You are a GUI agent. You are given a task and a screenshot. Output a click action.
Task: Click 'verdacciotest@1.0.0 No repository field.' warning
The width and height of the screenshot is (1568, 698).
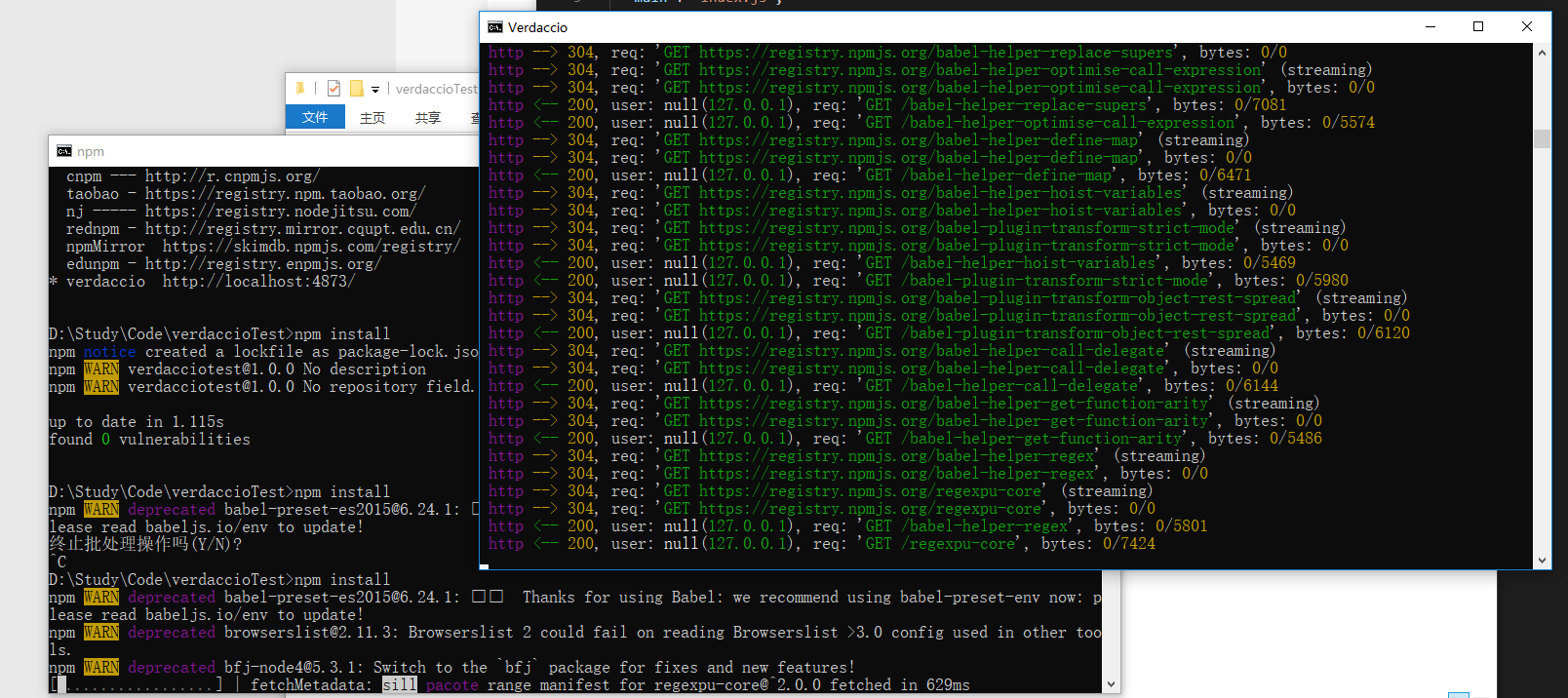pyautogui.click(x=261, y=386)
